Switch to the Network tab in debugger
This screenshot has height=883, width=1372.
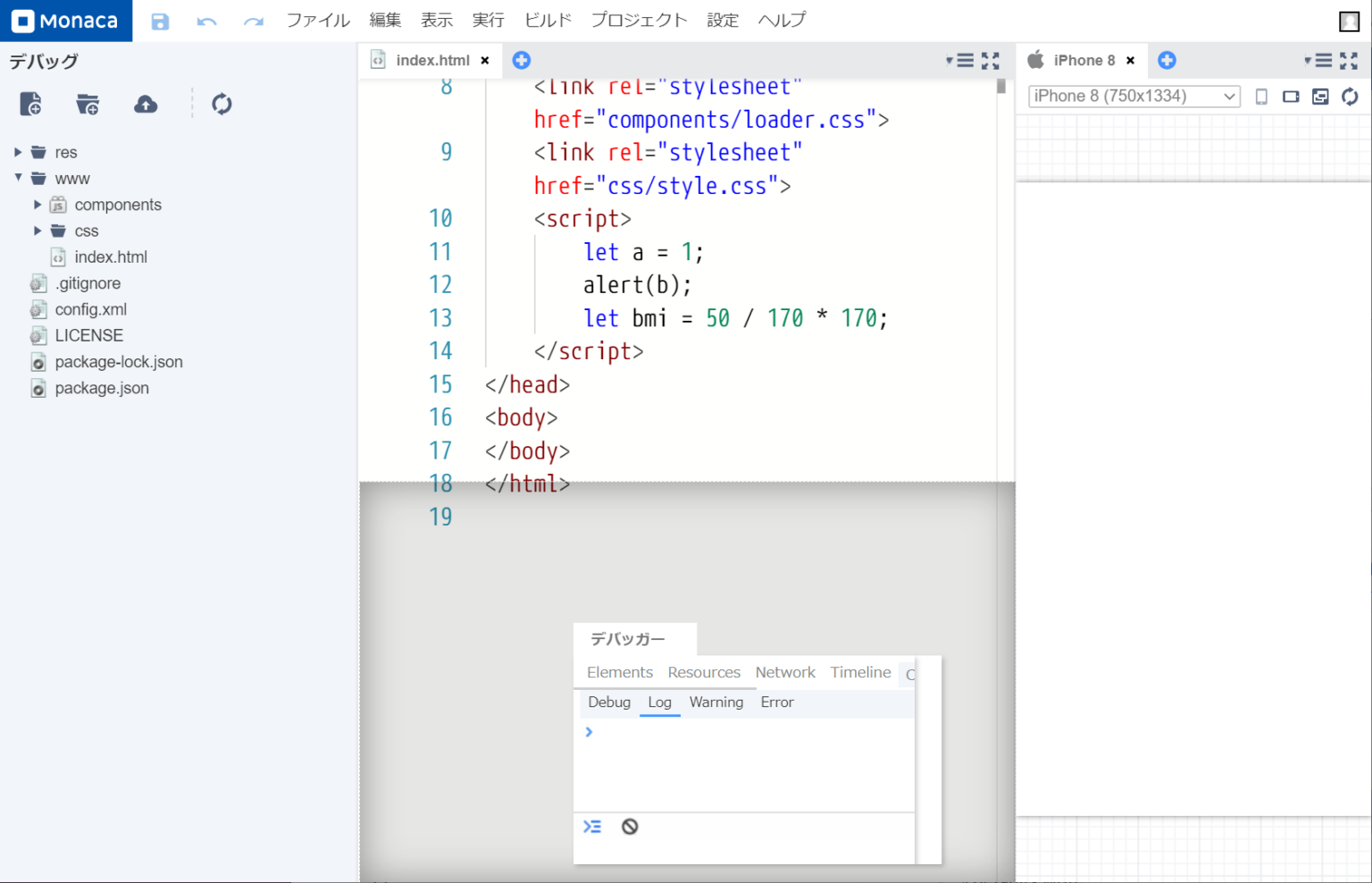point(785,672)
